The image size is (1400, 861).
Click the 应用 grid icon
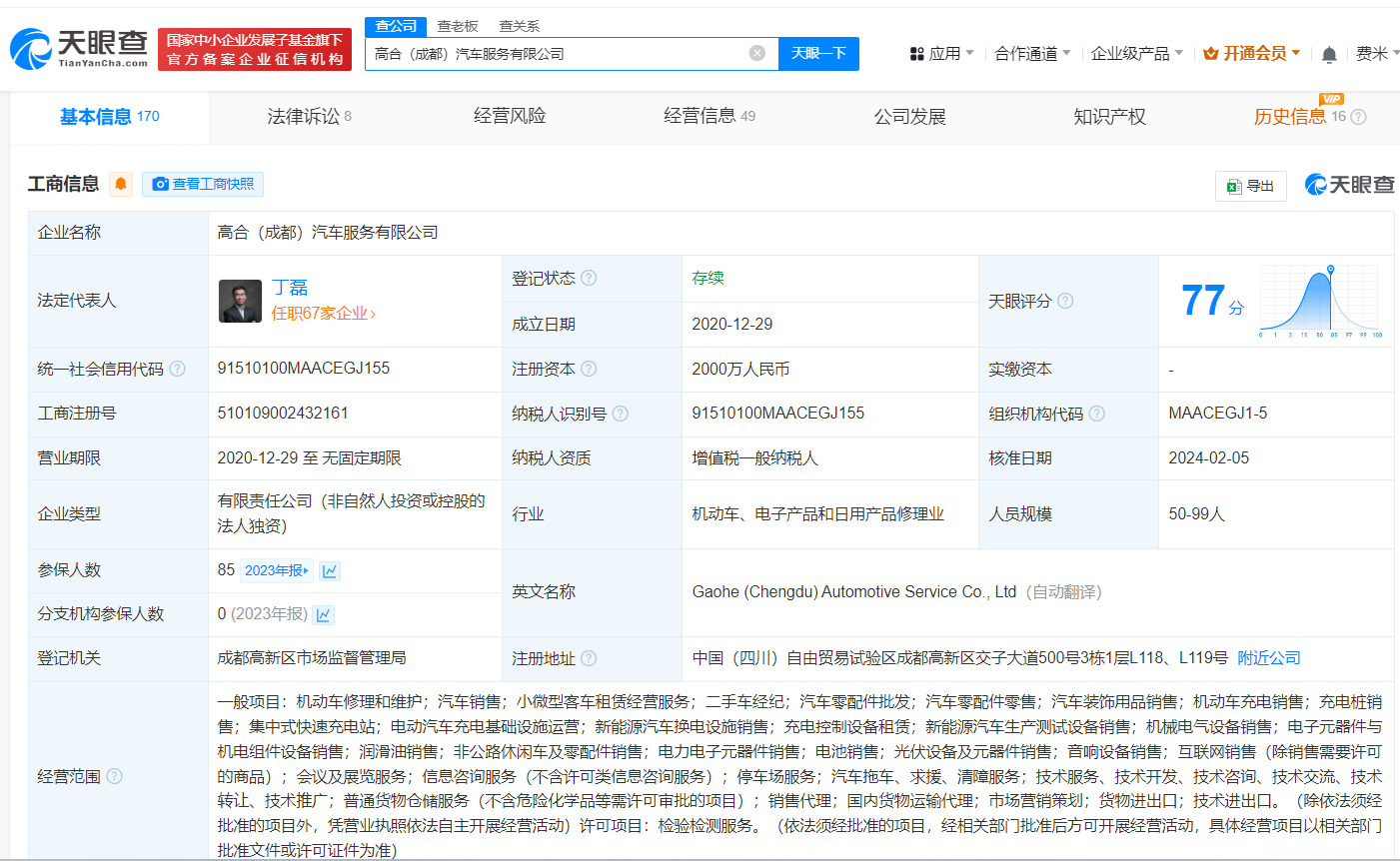point(918,53)
